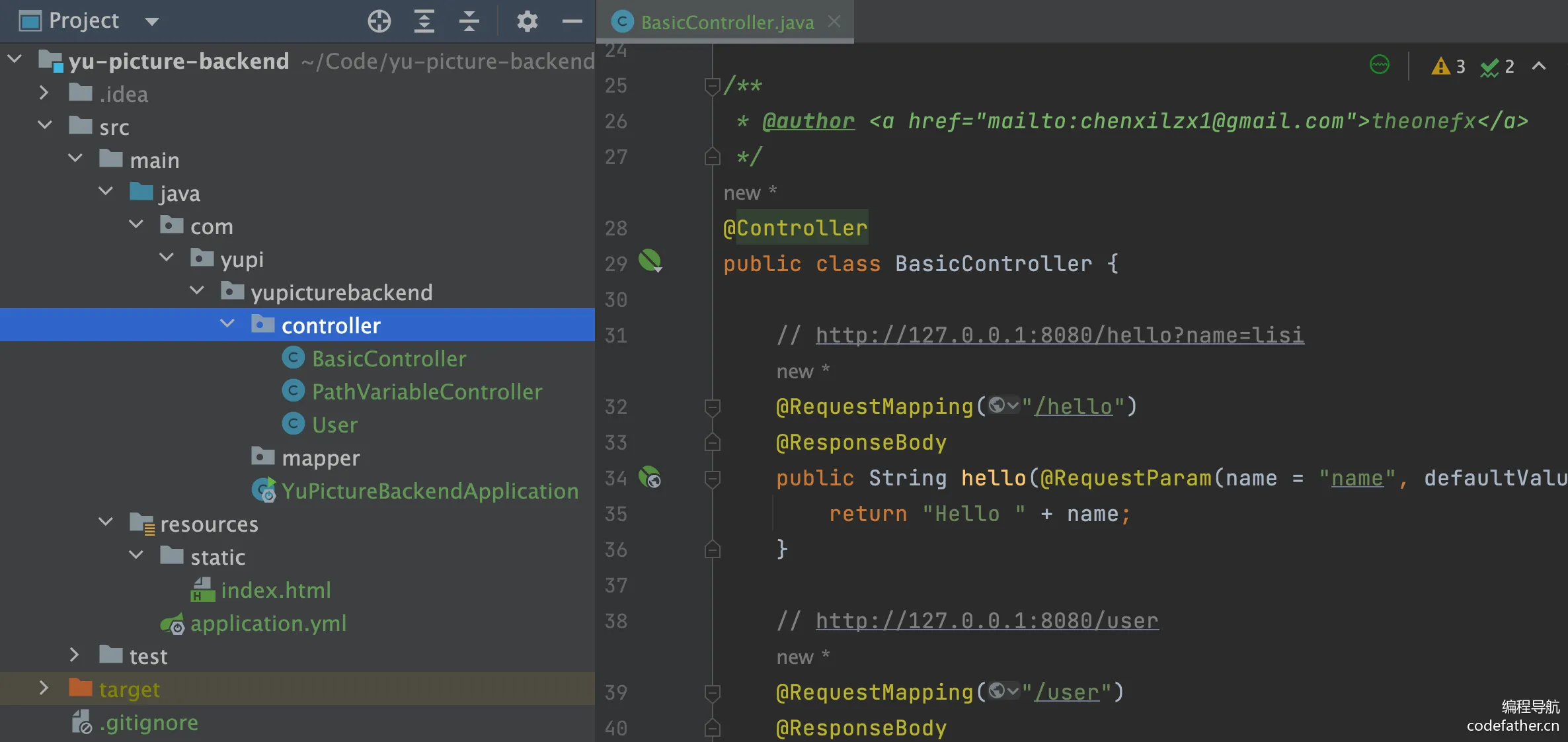Collapse the com package
Image resolution: width=1568 pixels, height=742 pixels.
pos(136,224)
